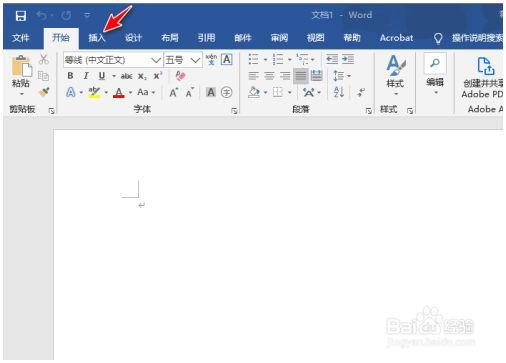
Task: Open the font size dropdown
Action: pyautogui.click(x=195, y=60)
